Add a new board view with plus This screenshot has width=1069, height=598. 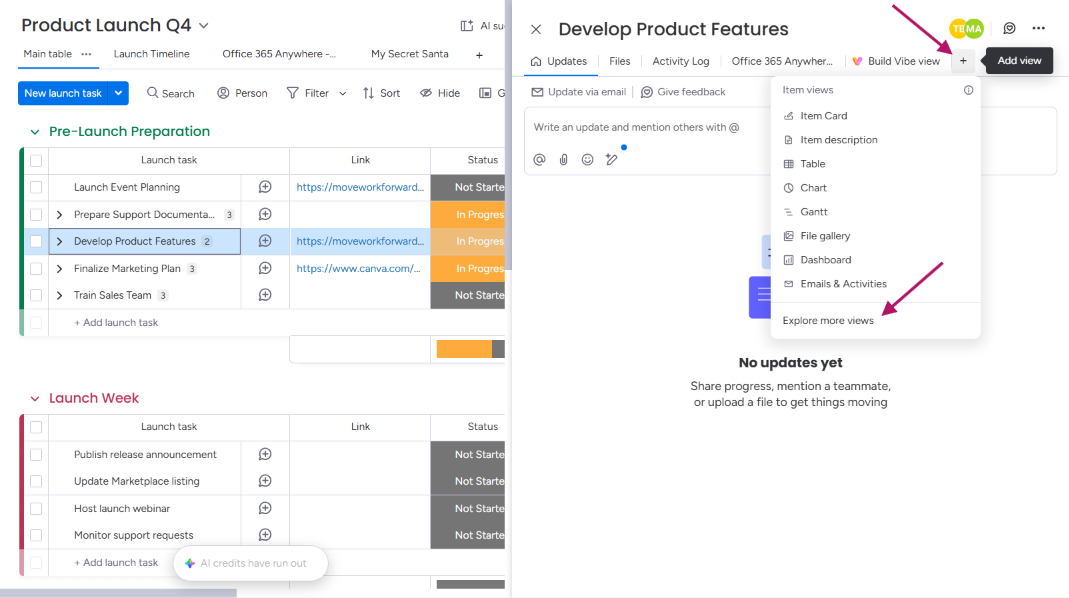(x=479, y=55)
